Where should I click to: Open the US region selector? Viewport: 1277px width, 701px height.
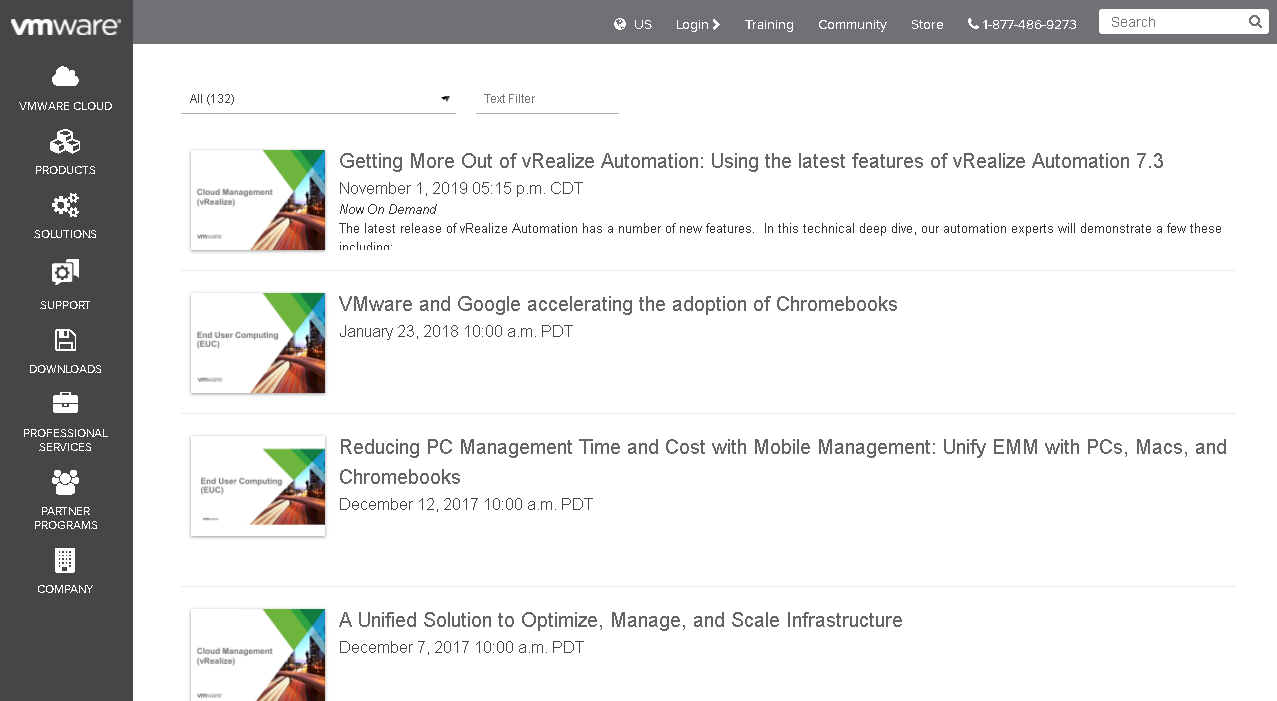[633, 24]
